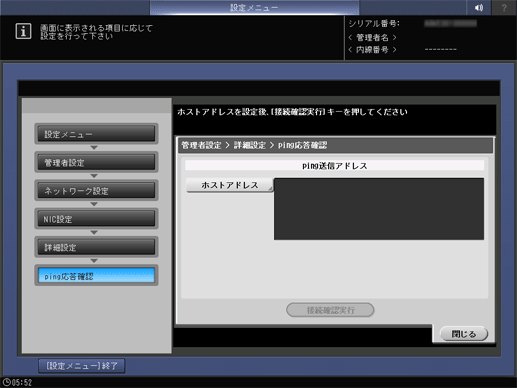This screenshot has height=388, width=517.
Task: Click the < 内線番号 > label
Action: [372, 50]
